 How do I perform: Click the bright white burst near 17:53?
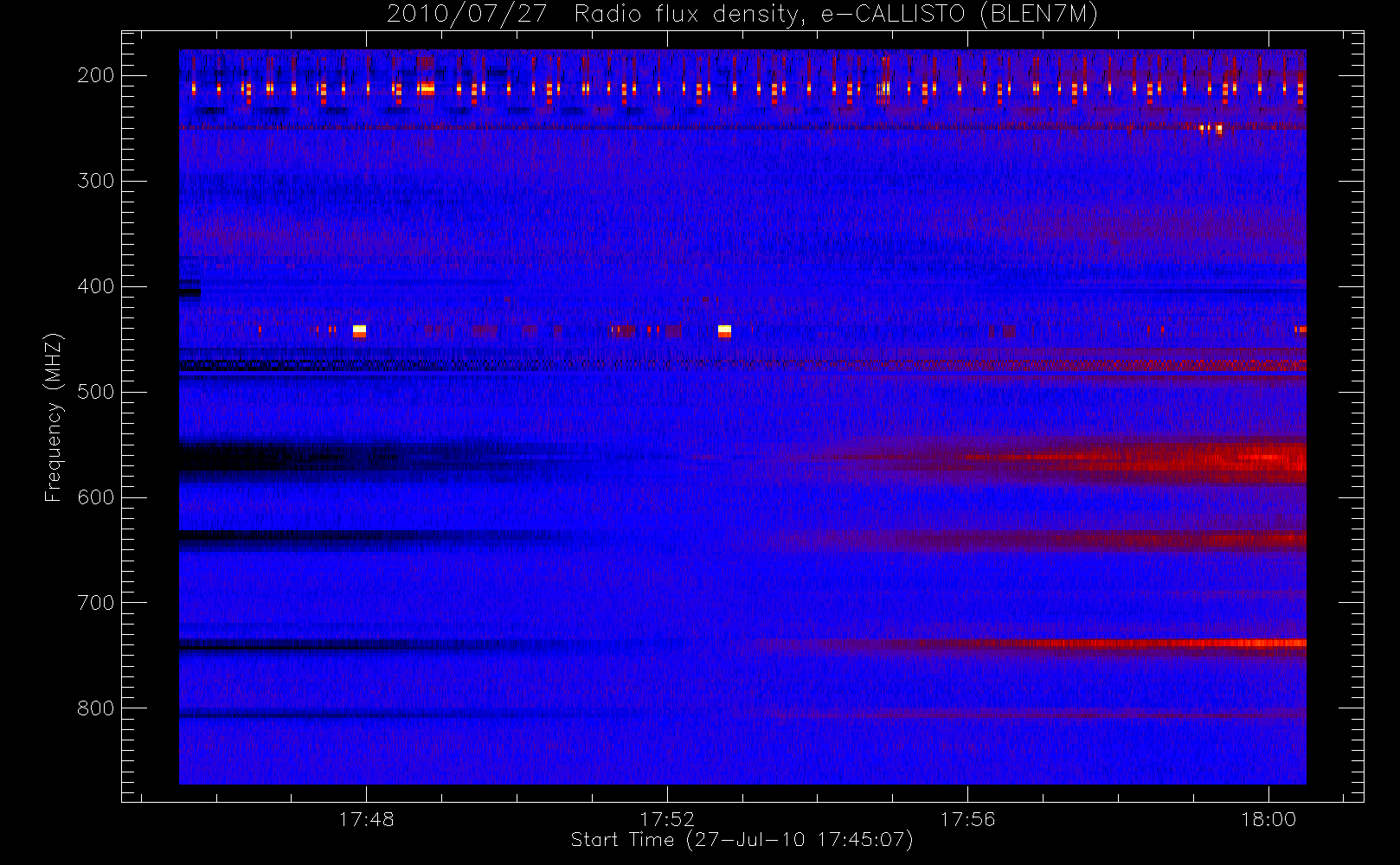point(724,330)
